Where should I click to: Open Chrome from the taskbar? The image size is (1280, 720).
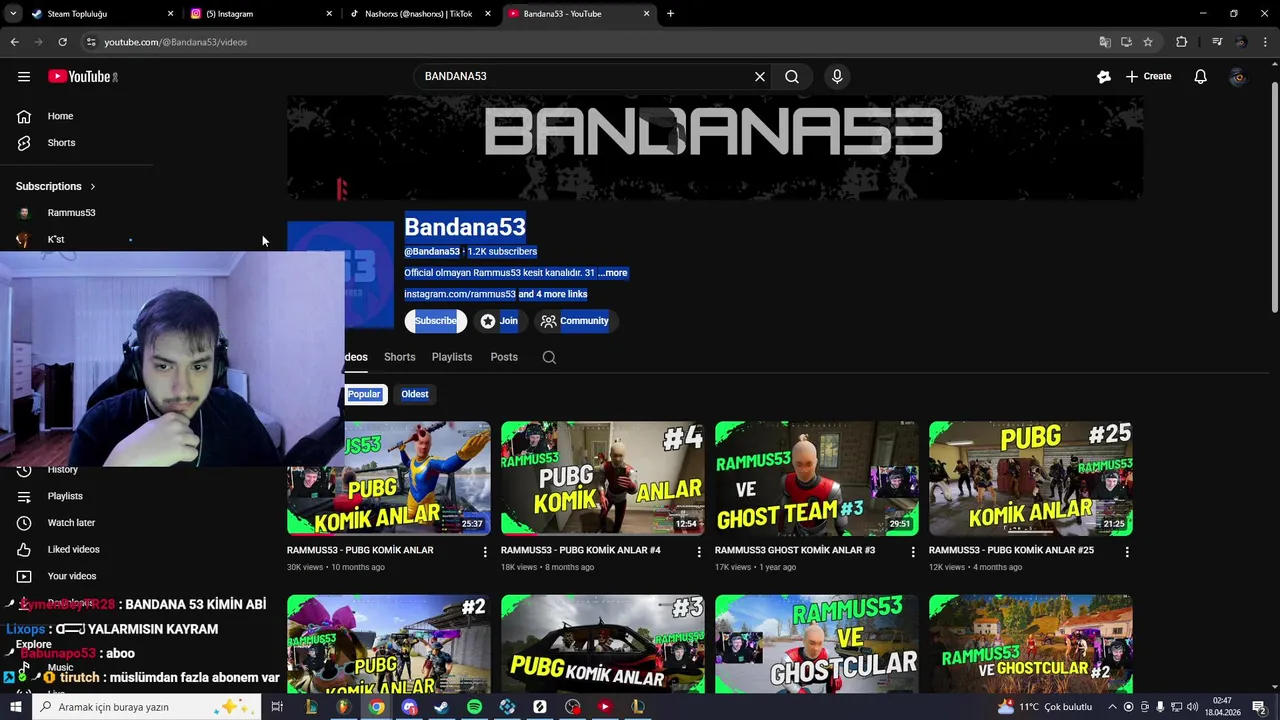376,707
